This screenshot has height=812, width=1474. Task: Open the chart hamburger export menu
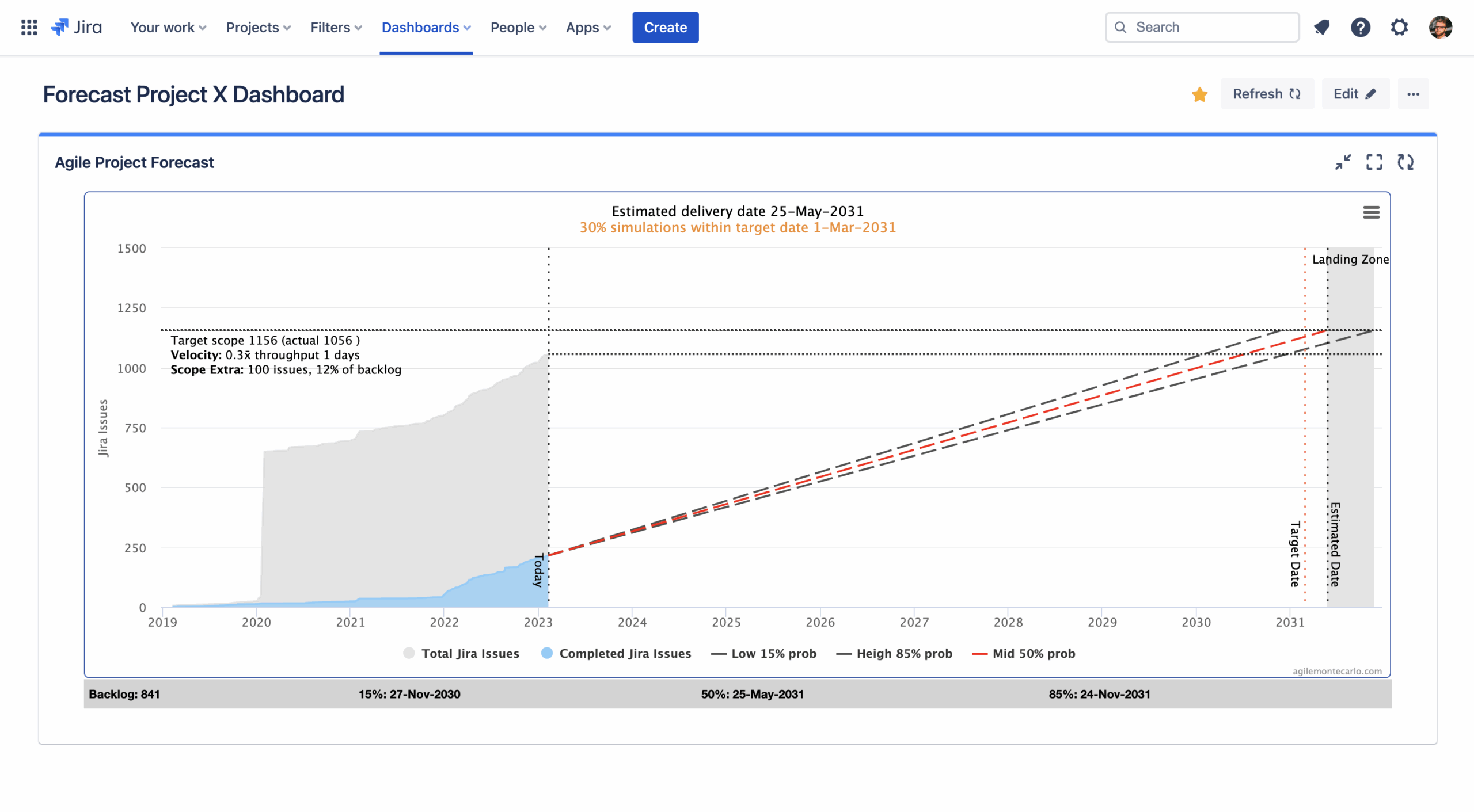pyautogui.click(x=1372, y=212)
